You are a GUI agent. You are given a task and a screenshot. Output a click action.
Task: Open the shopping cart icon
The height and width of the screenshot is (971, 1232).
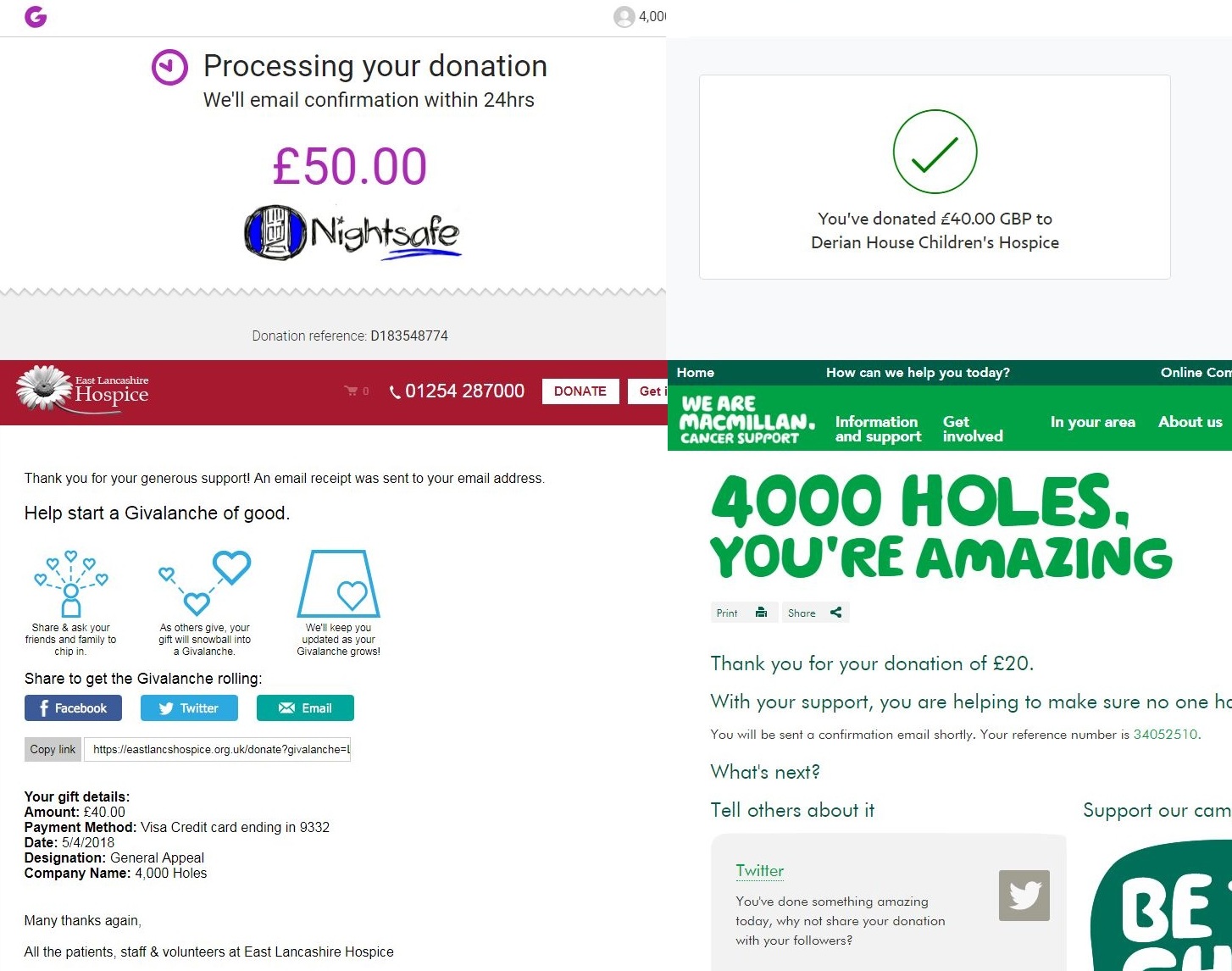tap(351, 391)
